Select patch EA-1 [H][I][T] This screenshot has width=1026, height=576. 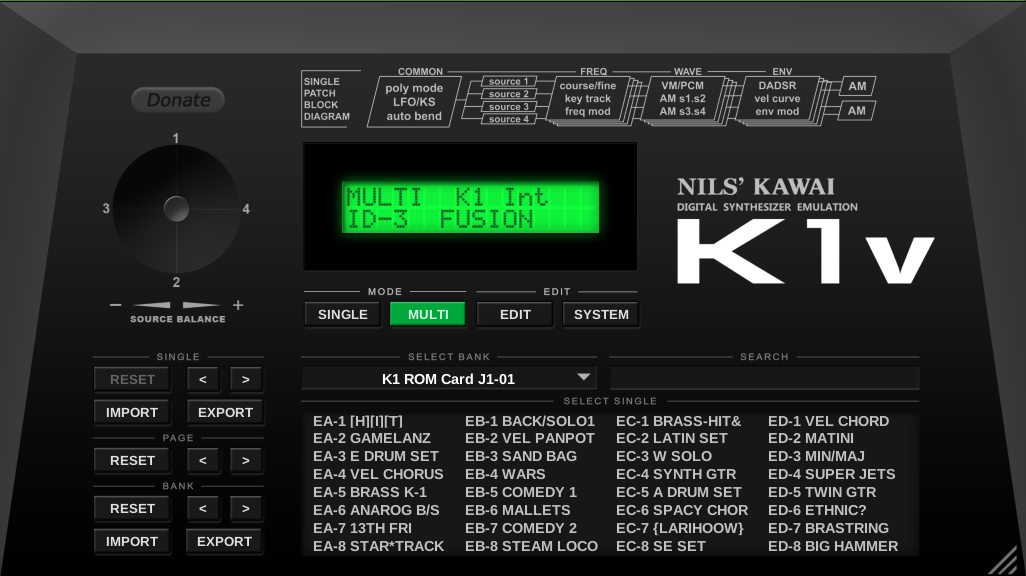click(358, 421)
